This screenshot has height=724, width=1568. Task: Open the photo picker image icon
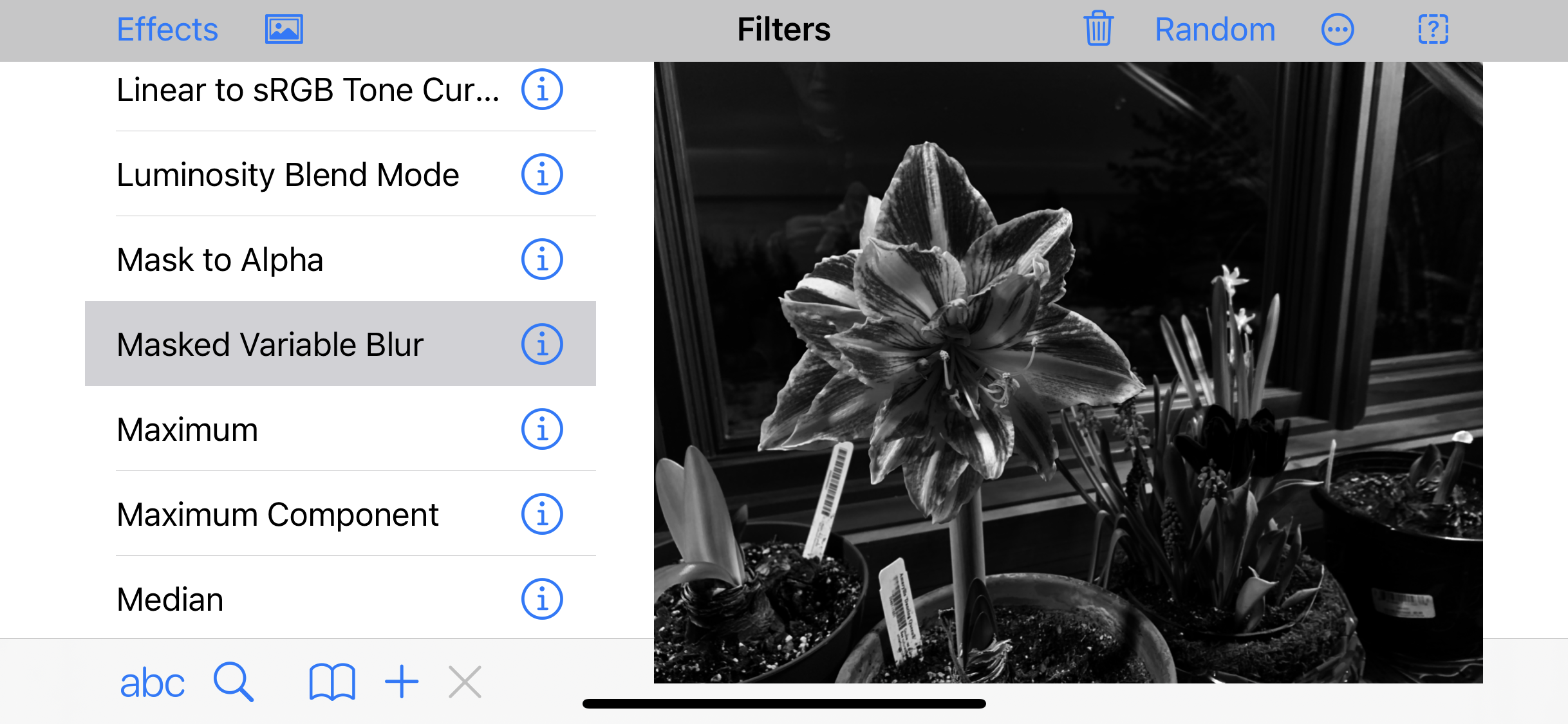pyautogui.click(x=284, y=30)
